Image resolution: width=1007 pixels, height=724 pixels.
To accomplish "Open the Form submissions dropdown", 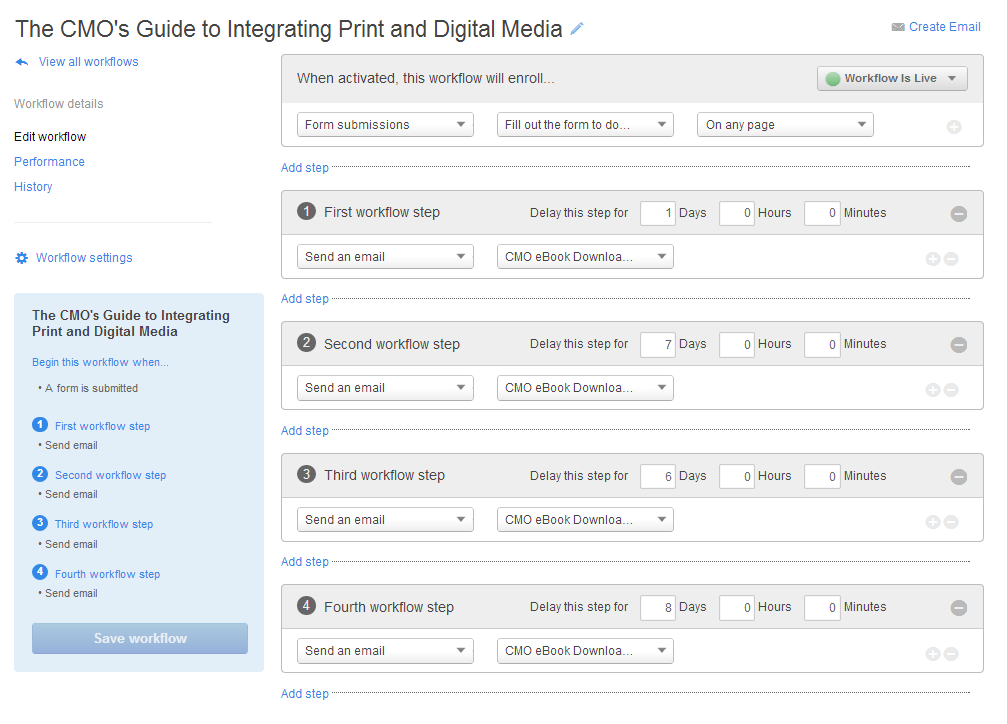I will point(385,125).
